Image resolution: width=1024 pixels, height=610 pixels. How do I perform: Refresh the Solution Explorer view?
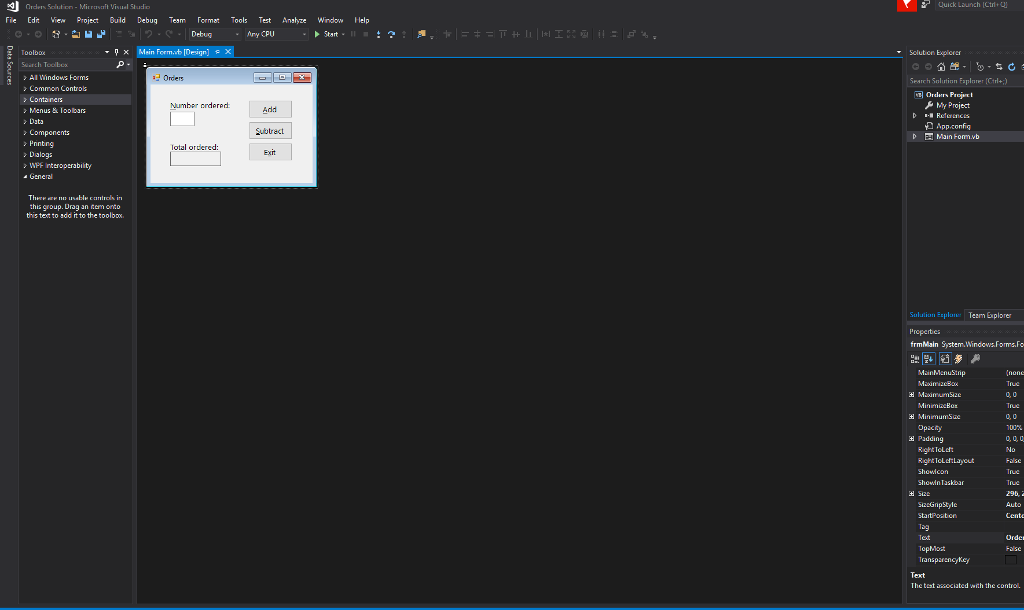1011,66
